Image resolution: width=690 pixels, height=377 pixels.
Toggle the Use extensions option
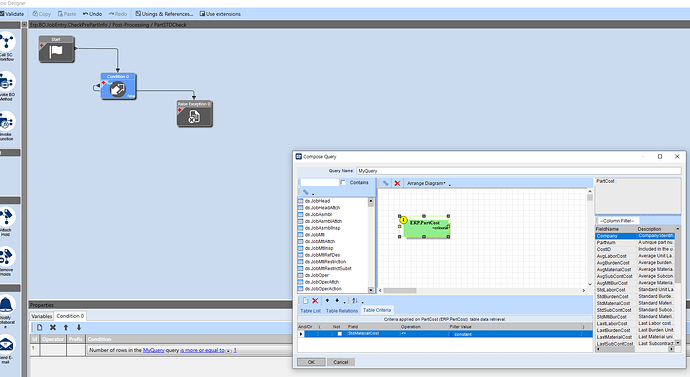[220, 14]
